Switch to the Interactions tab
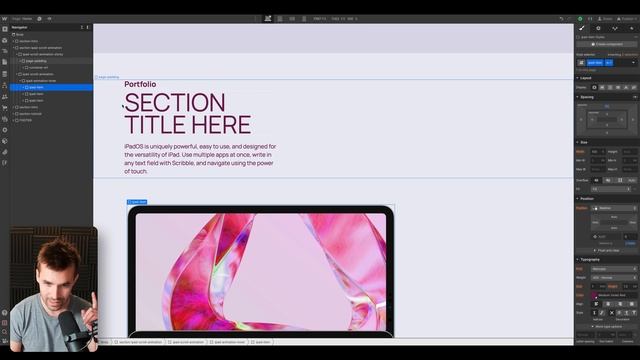The width and height of the screenshot is (640, 360). click(x=615, y=28)
